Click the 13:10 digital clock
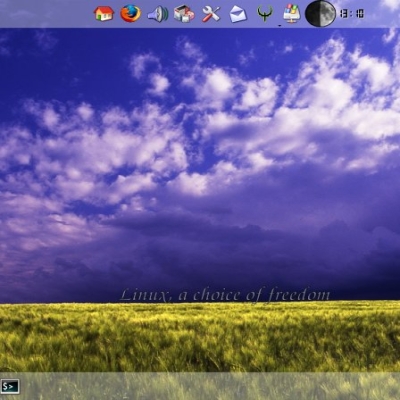The width and height of the screenshot is (400, 400). click(352, 14)
